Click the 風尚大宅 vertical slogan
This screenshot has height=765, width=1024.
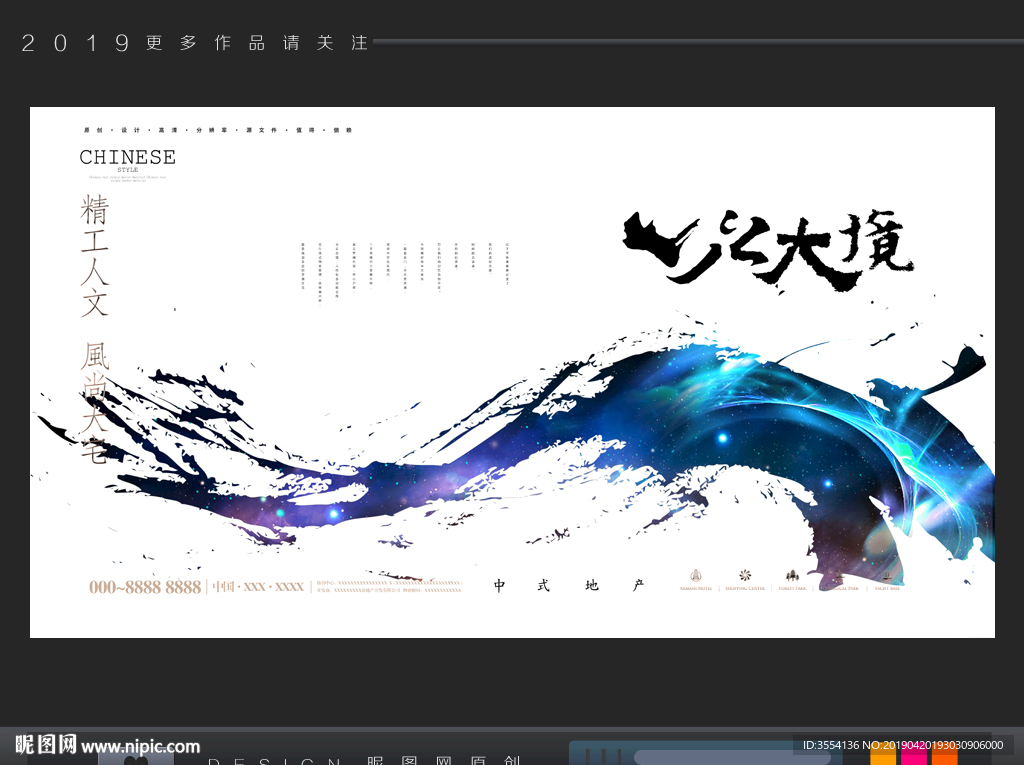(x=95, y=403)
